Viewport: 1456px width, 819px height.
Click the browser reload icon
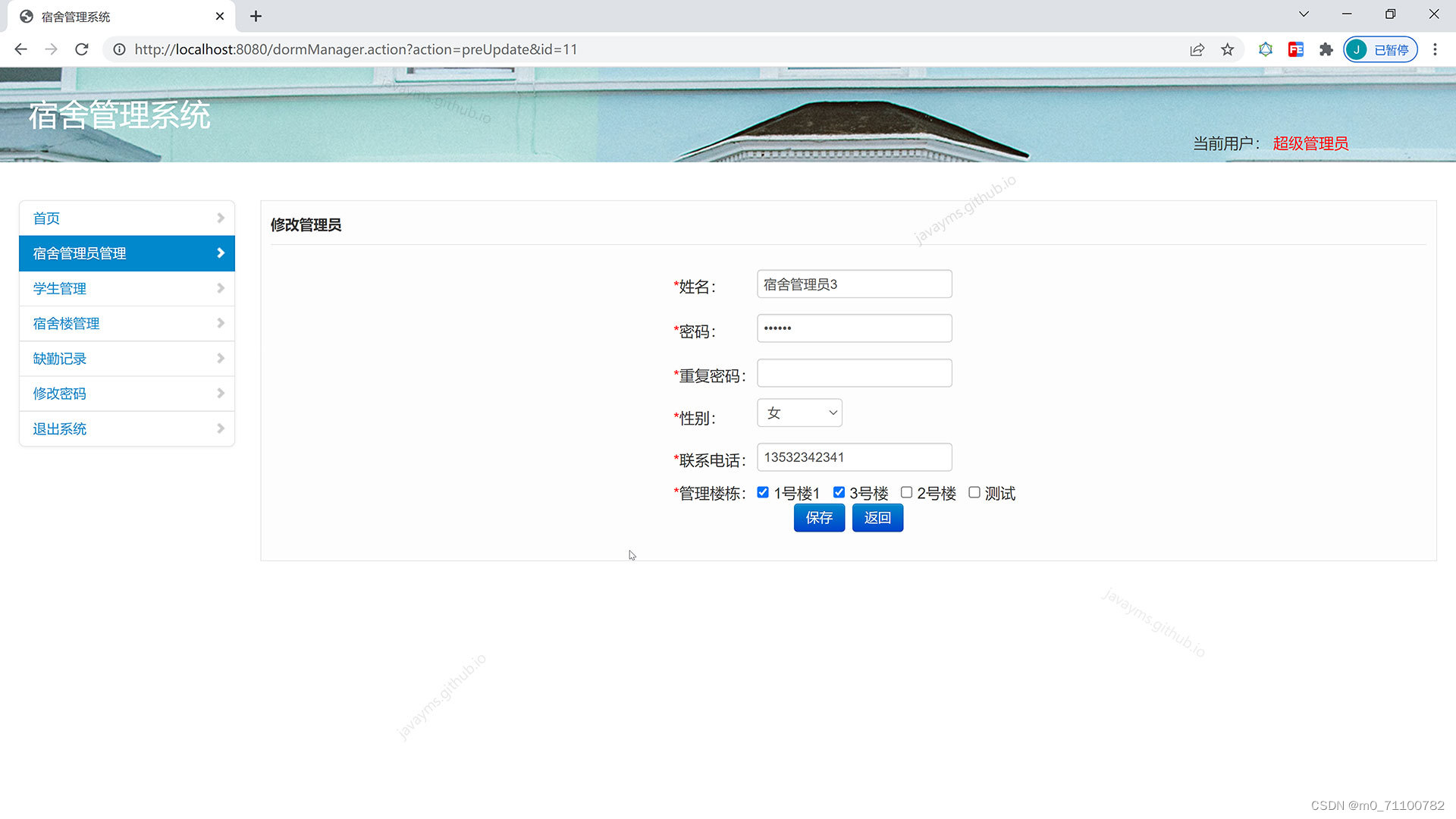click(82, 49)
